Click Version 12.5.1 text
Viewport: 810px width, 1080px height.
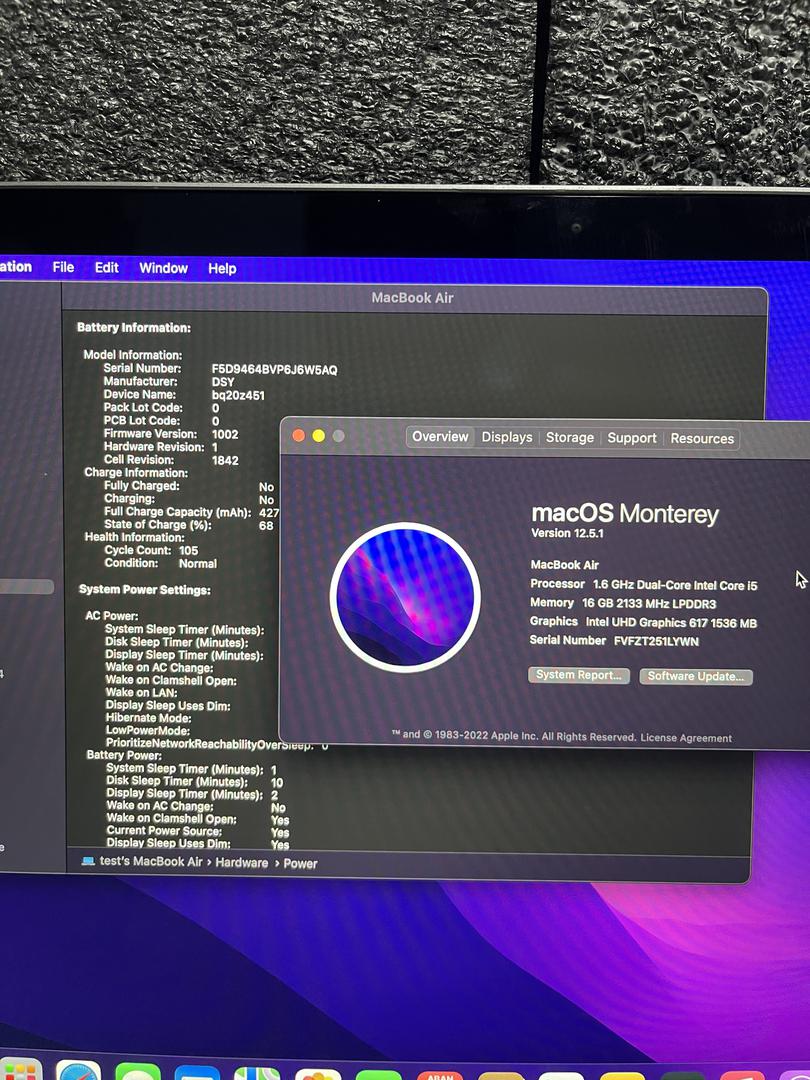(x=567, y=533)
